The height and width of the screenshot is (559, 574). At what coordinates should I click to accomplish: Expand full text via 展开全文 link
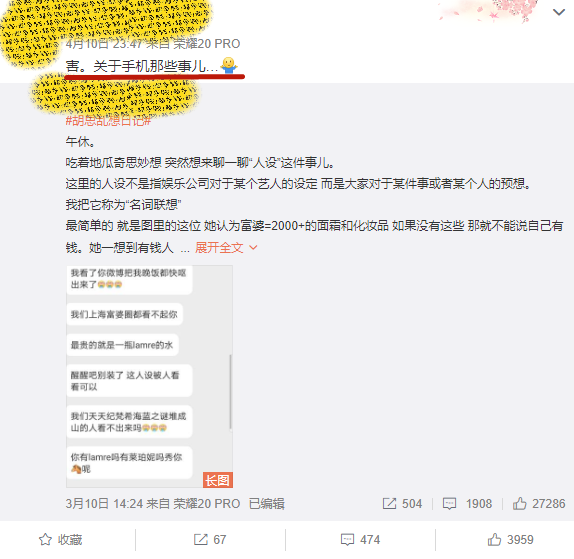219,248
